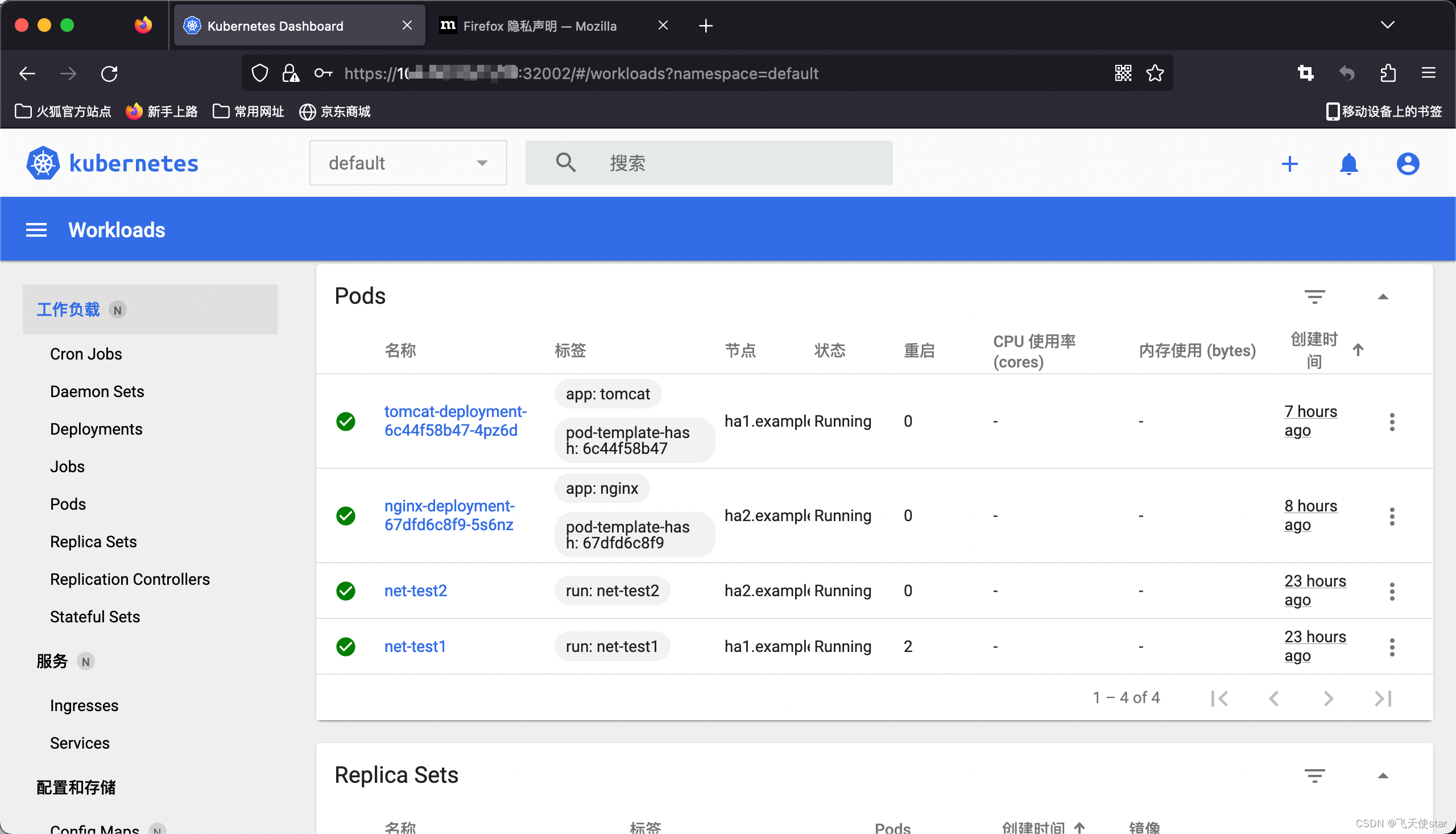Open the net-test2 pod link
This screenshot has width=1456, height=834.
(415, 591)
